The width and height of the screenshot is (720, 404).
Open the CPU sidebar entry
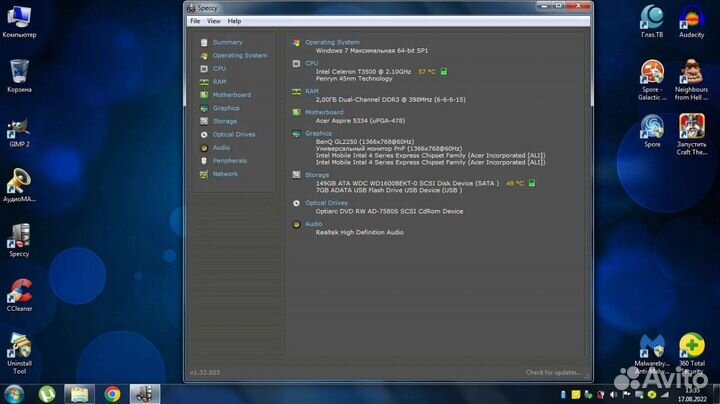pyautogui.click(x=219, y=69)
